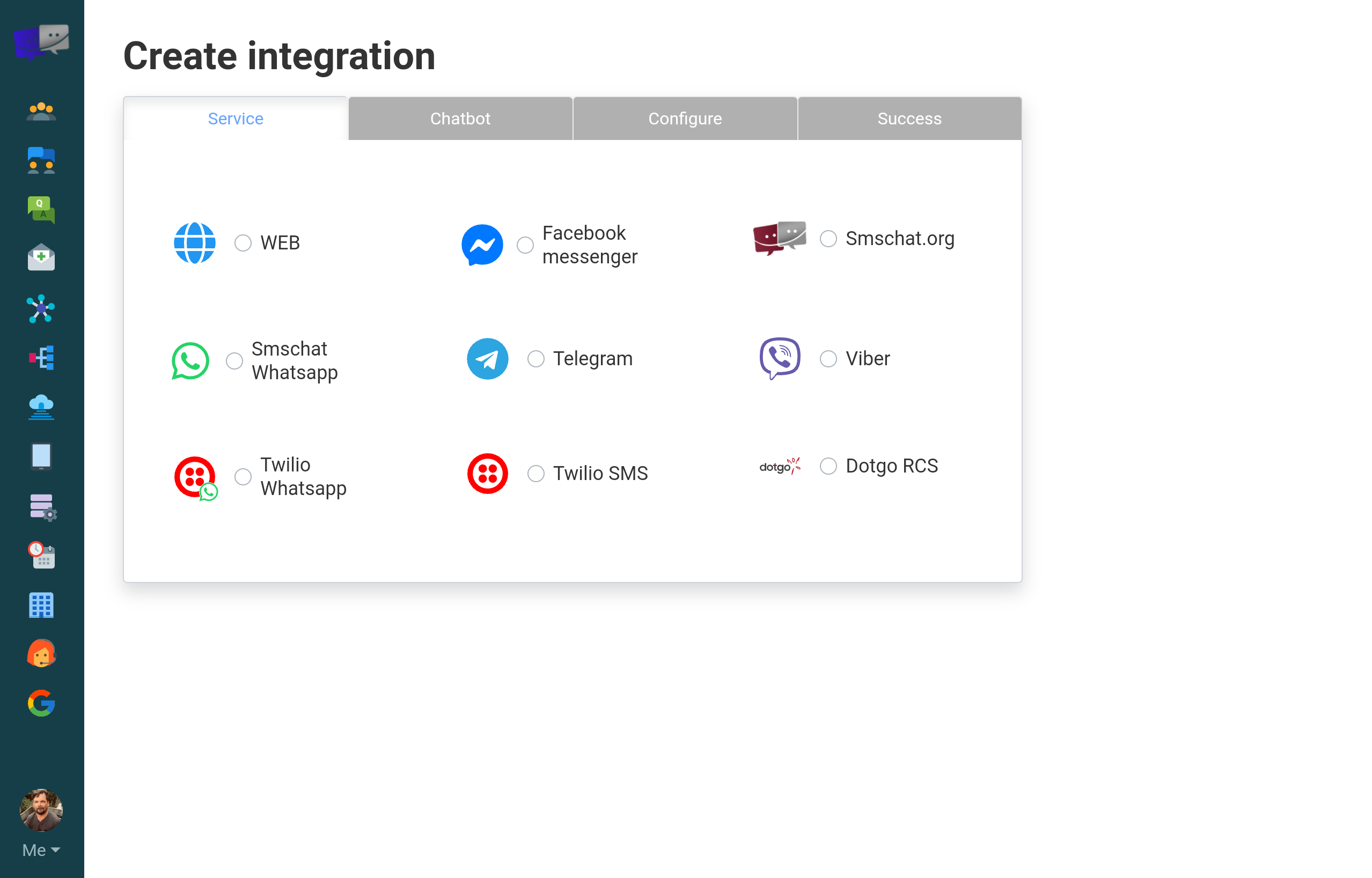Open the blue building grid icon
The height and width of the screenshot is (878, 1372).
pyautogui.click(x=42, y=606)
